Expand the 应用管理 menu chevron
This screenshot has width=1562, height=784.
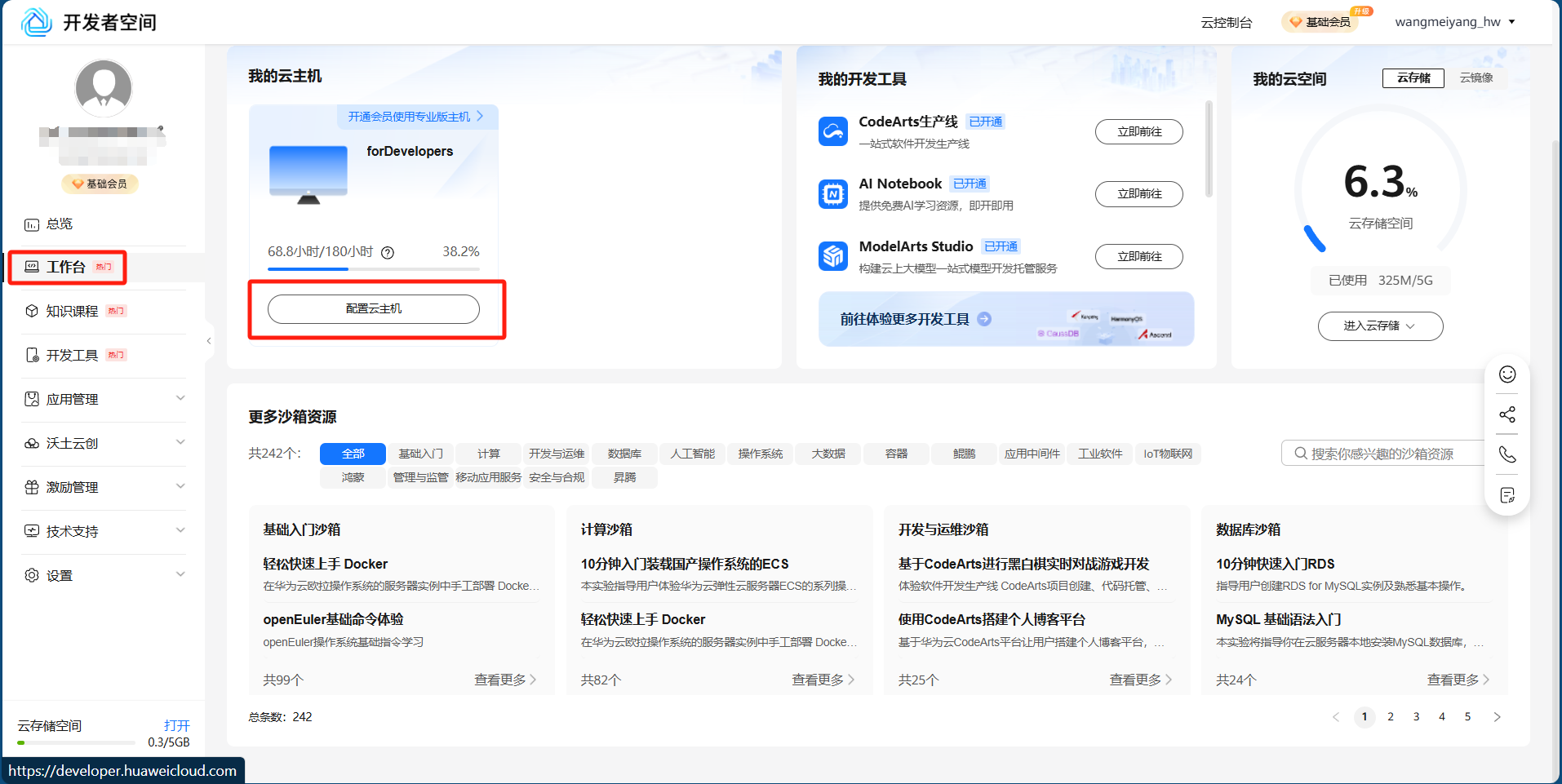pyautogui.click(x=180, y=398)
